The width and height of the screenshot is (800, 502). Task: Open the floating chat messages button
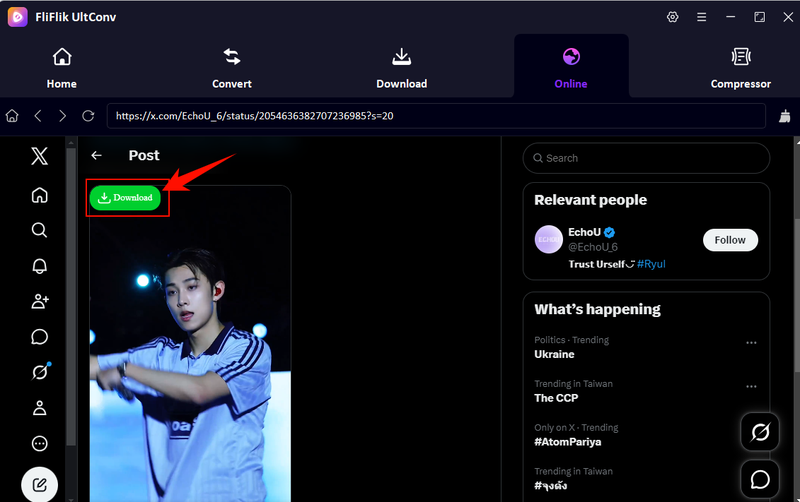pyautogui.click(x=760, y=479)
